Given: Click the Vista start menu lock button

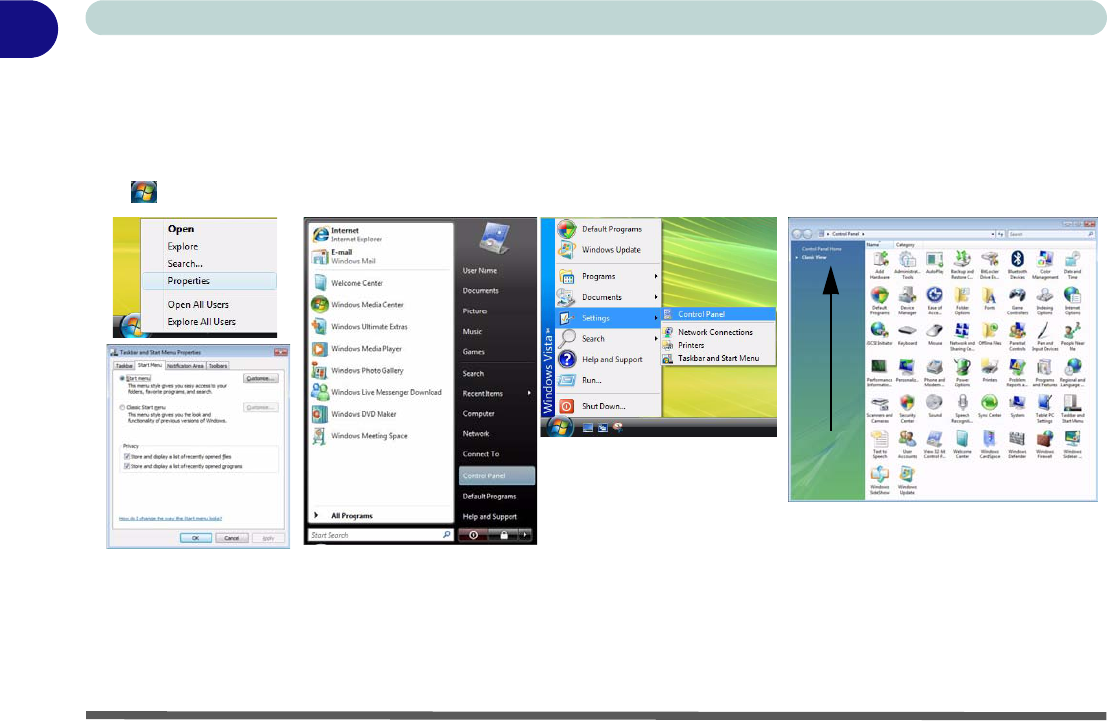Looking at the screenshot, I should pos(503,535).
